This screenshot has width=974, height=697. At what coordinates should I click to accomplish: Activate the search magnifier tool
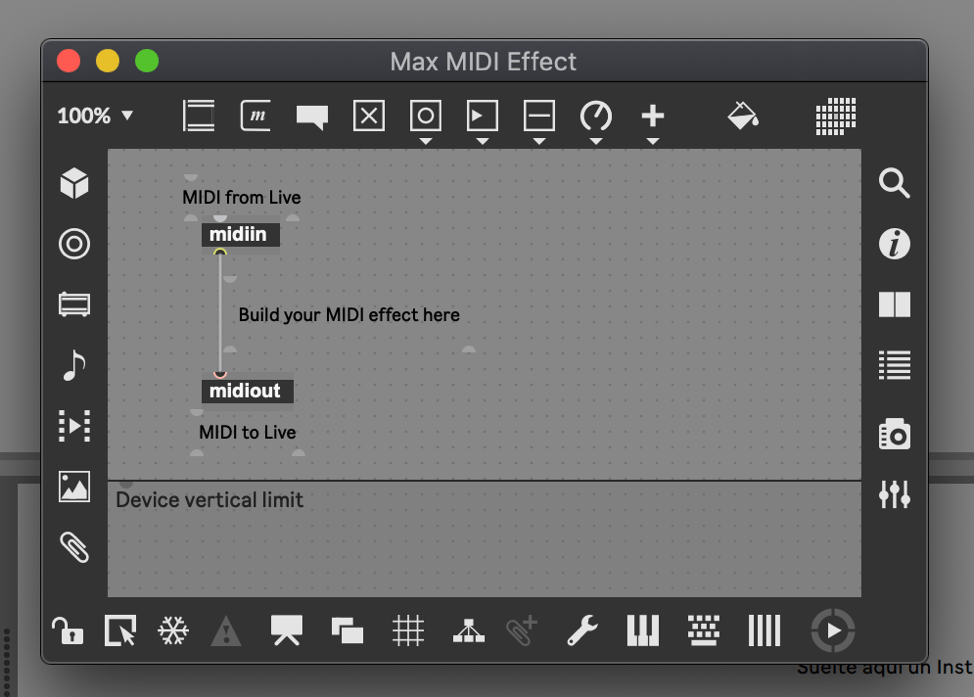click(893, 183)
